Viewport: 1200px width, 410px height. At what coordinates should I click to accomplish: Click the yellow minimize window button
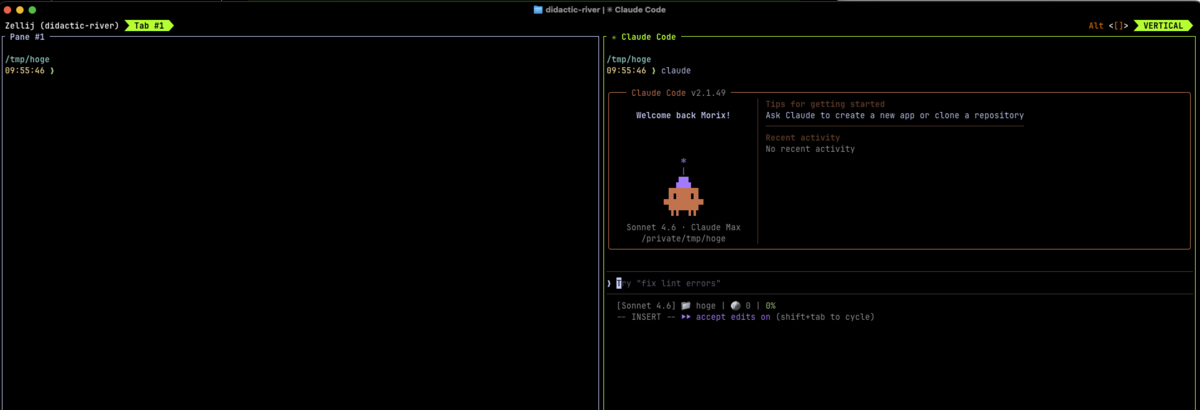(x=20, y=9)
